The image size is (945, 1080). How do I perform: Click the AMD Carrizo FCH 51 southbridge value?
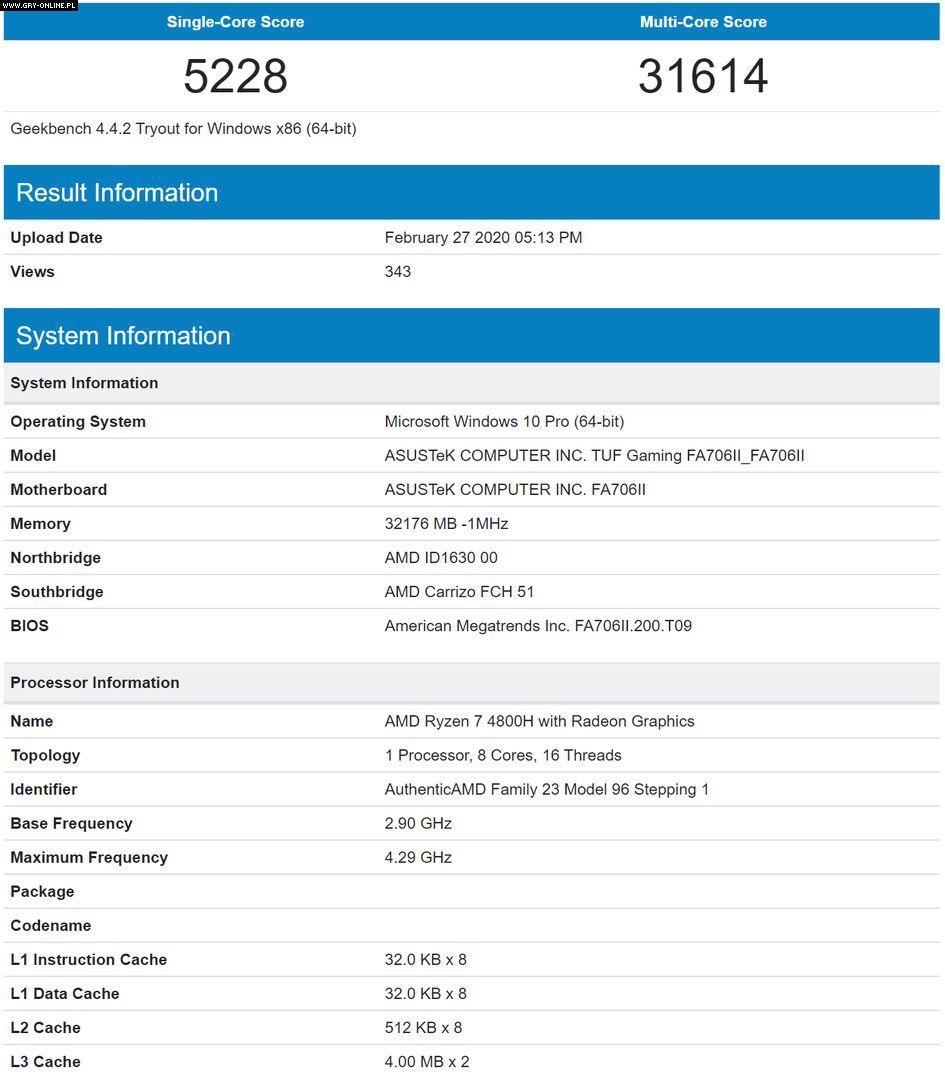[459, 592]
